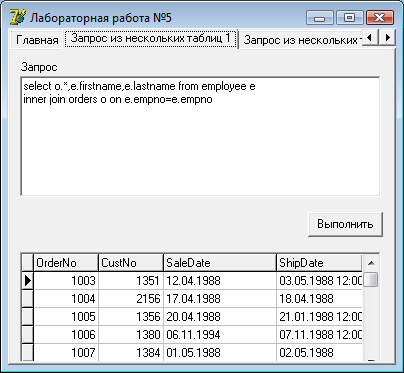Image resolution: width=404 pixels, height=373 pixels.
Task: Click the left tab scroll arrow
Action: [x=370, y=37]
